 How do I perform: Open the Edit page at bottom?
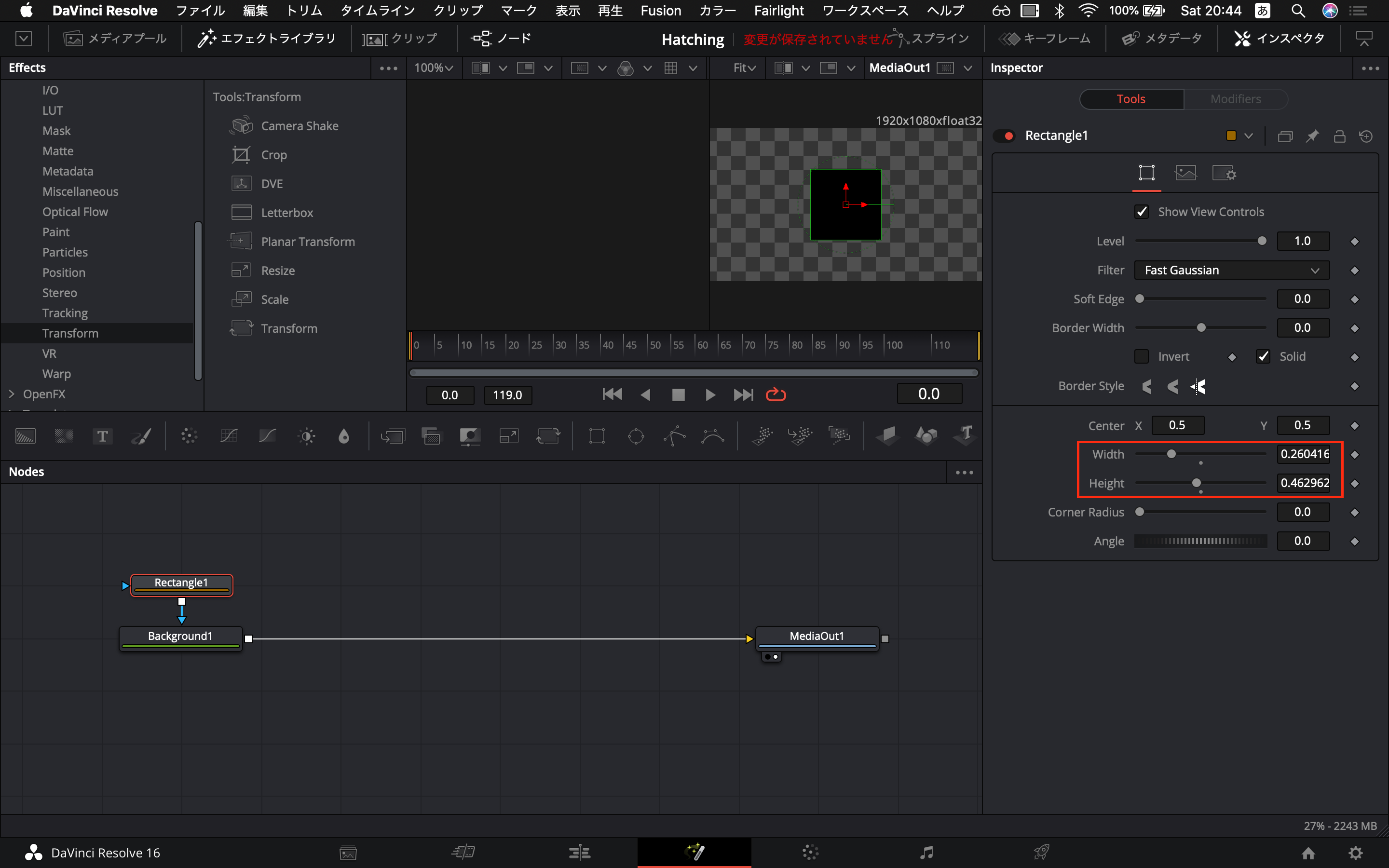(x=579, y=852)
